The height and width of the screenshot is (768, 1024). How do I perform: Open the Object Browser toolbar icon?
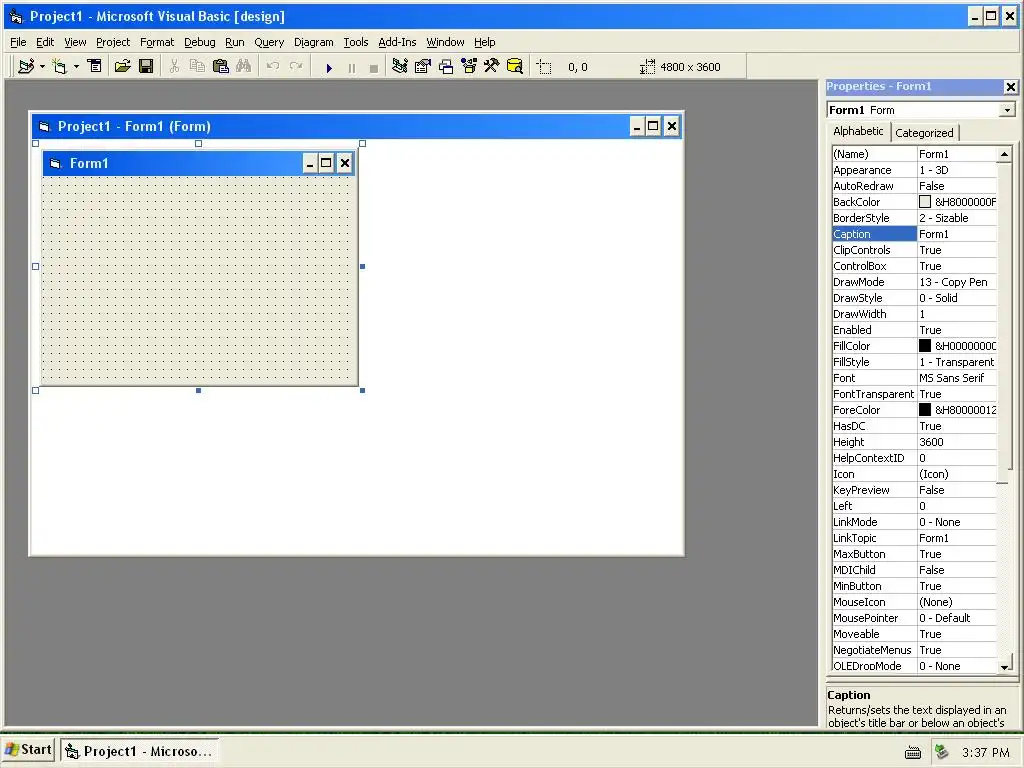(x=469, y=66)
